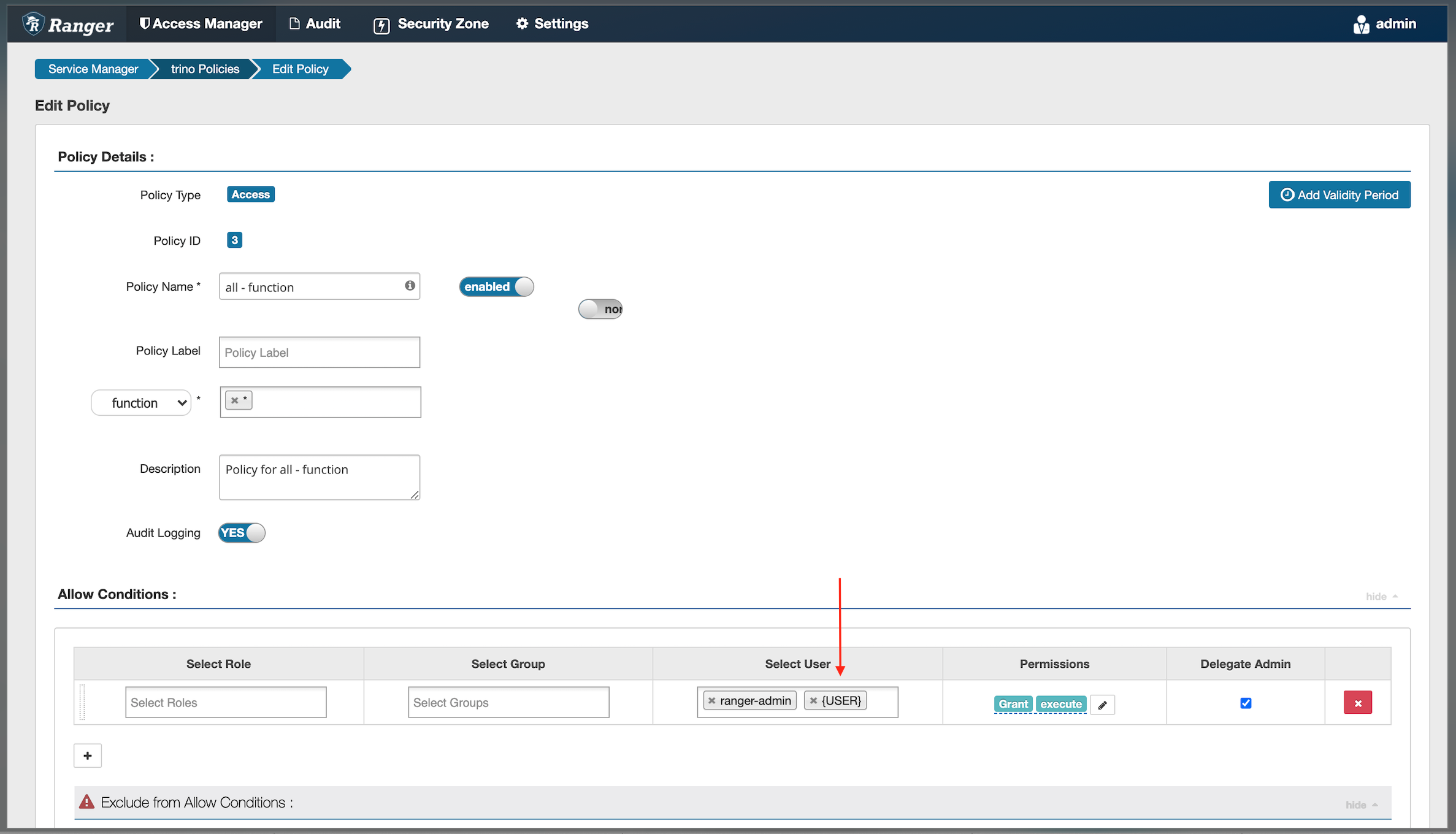
Task: Click the Policy Label input field
Action: point(319,353)
